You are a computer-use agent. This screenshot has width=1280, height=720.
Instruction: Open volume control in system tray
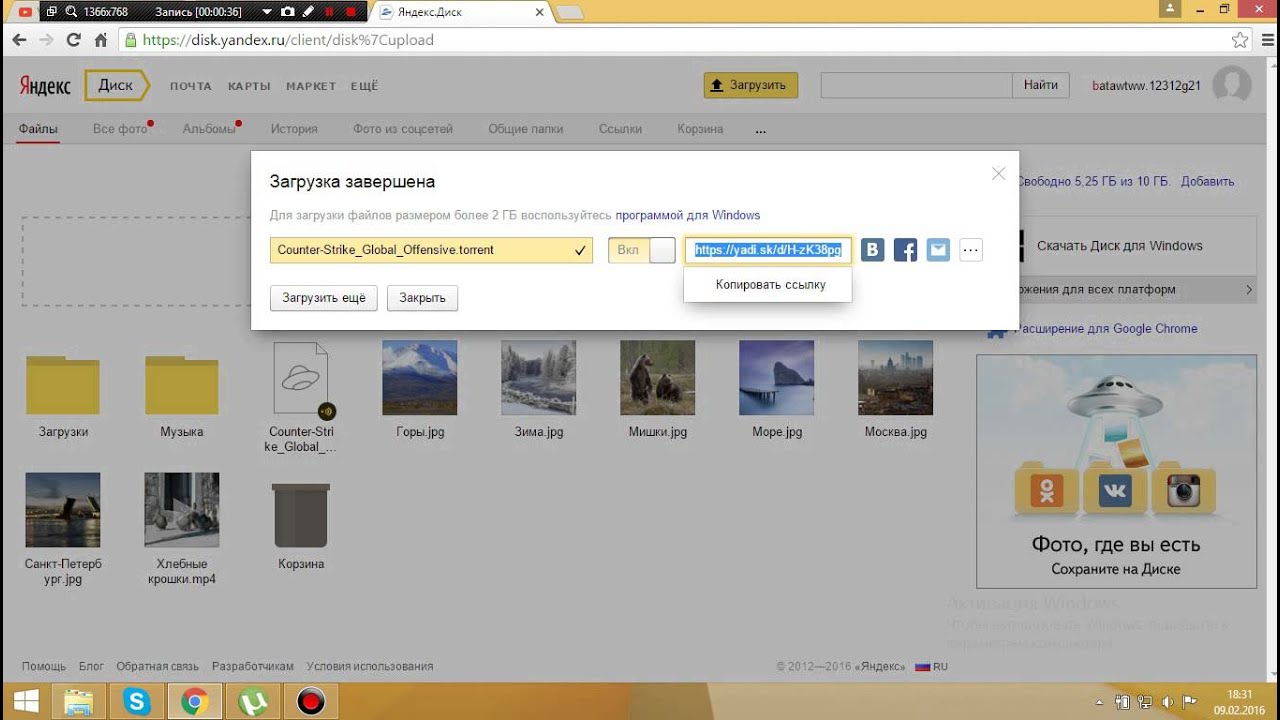tap(1167, 702)
